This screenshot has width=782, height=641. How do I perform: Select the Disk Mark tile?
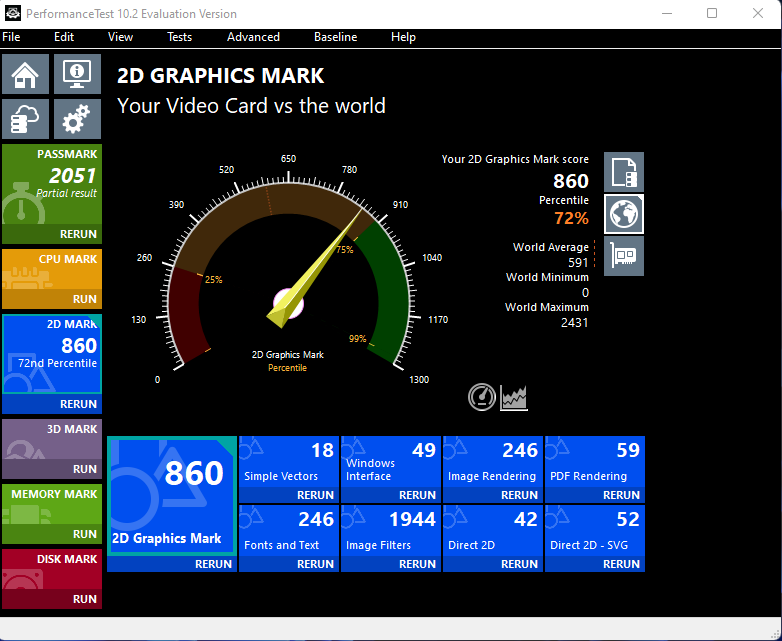(x=52, y=569)
